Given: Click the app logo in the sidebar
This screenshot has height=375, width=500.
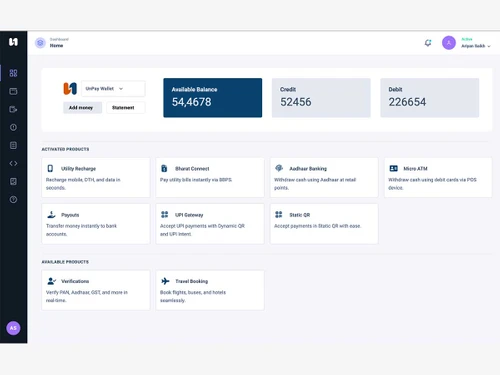Looking at the screenshot, I should [x=13, y=42].
